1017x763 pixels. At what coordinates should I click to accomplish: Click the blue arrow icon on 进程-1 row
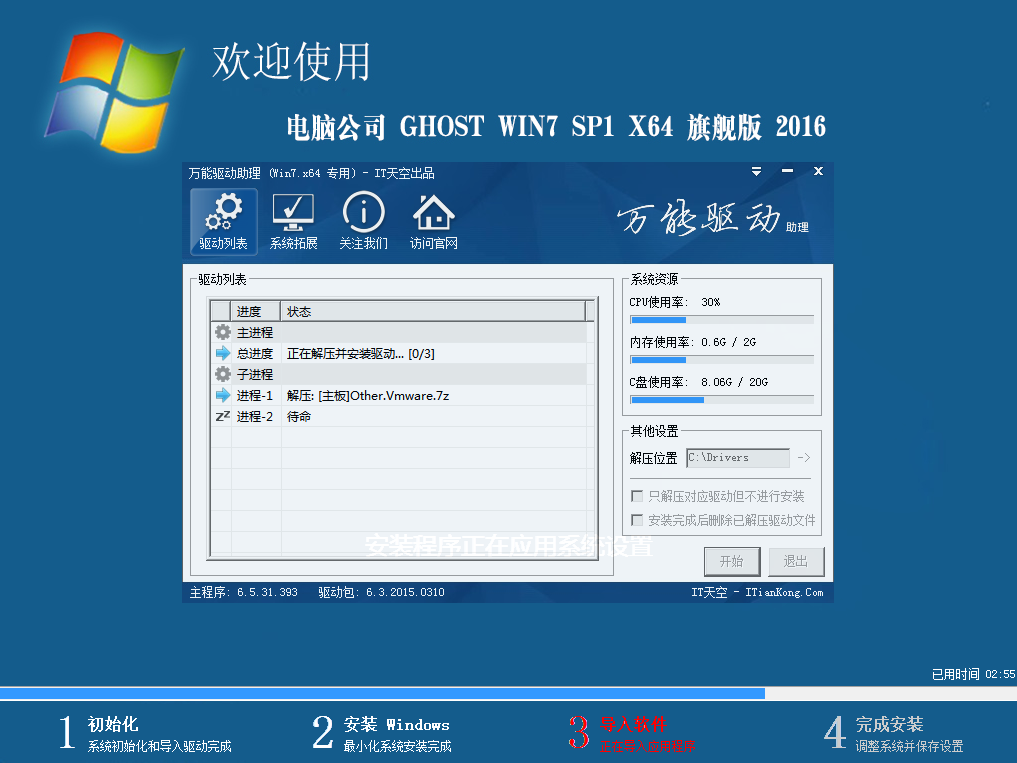coord(222,395)
